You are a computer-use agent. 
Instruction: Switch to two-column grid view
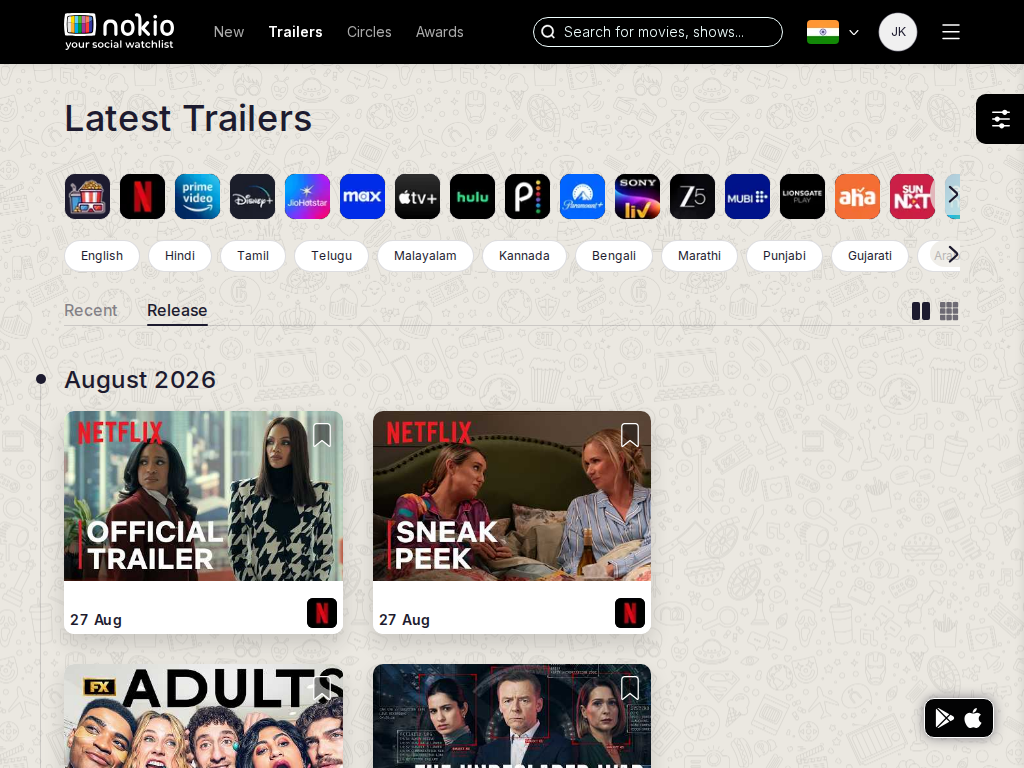click(921, 312)
